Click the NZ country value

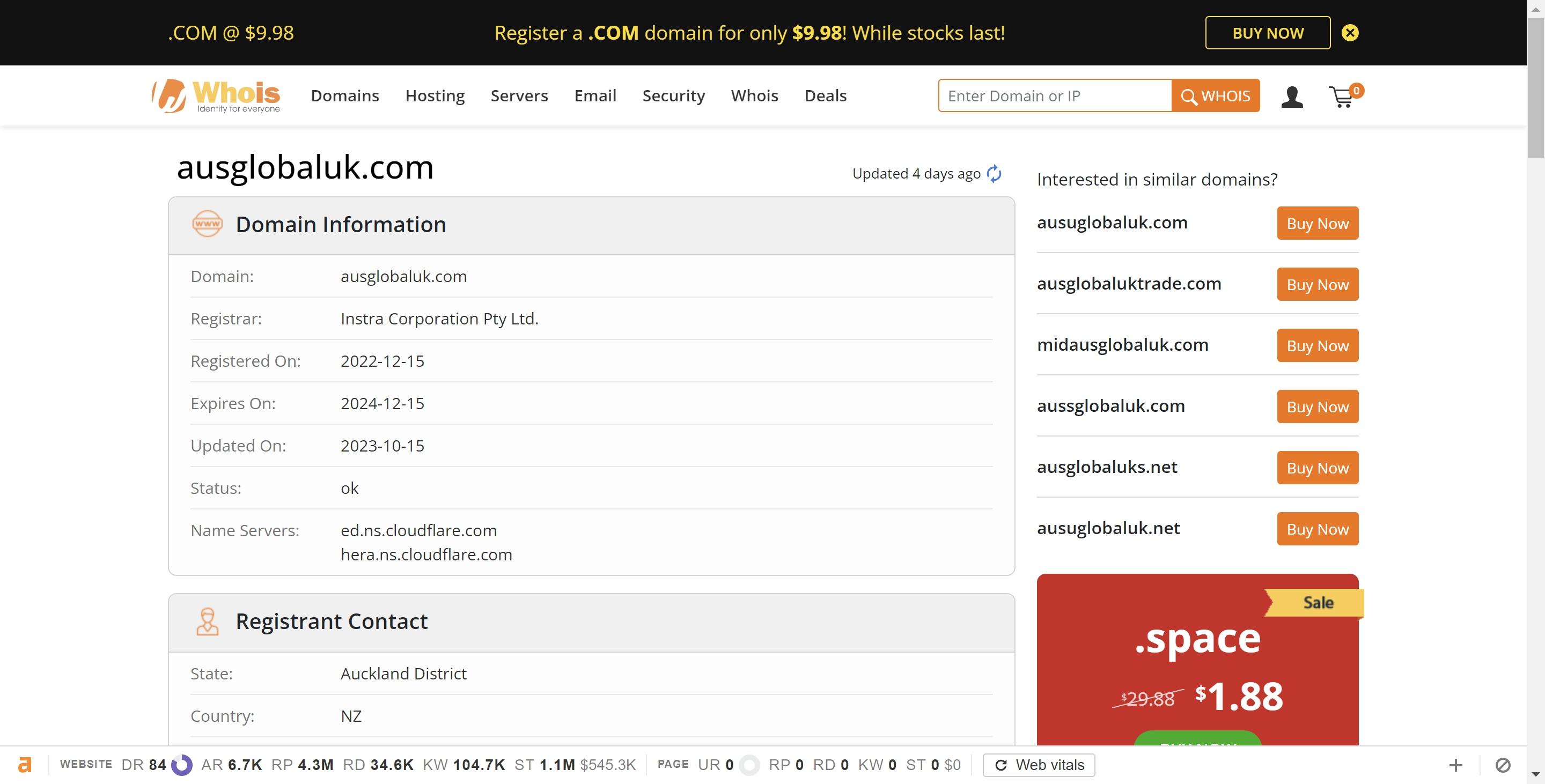(351, 716)
